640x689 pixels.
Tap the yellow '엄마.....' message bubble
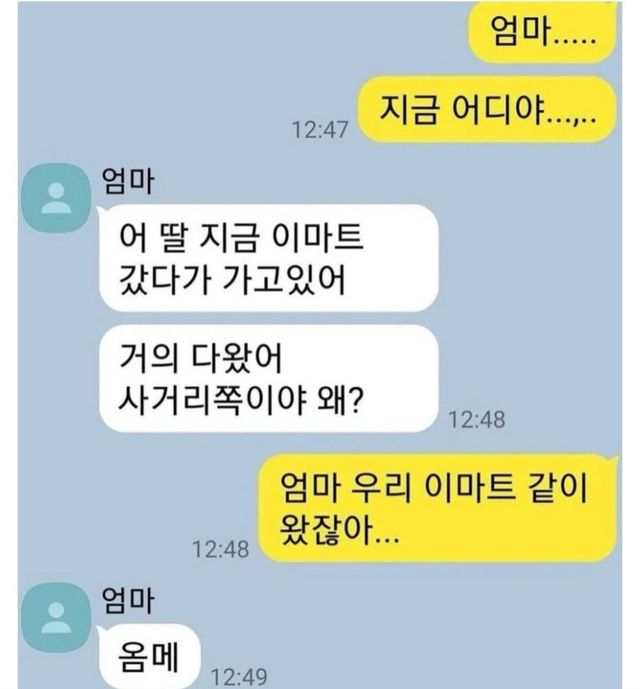coord(543,31)
